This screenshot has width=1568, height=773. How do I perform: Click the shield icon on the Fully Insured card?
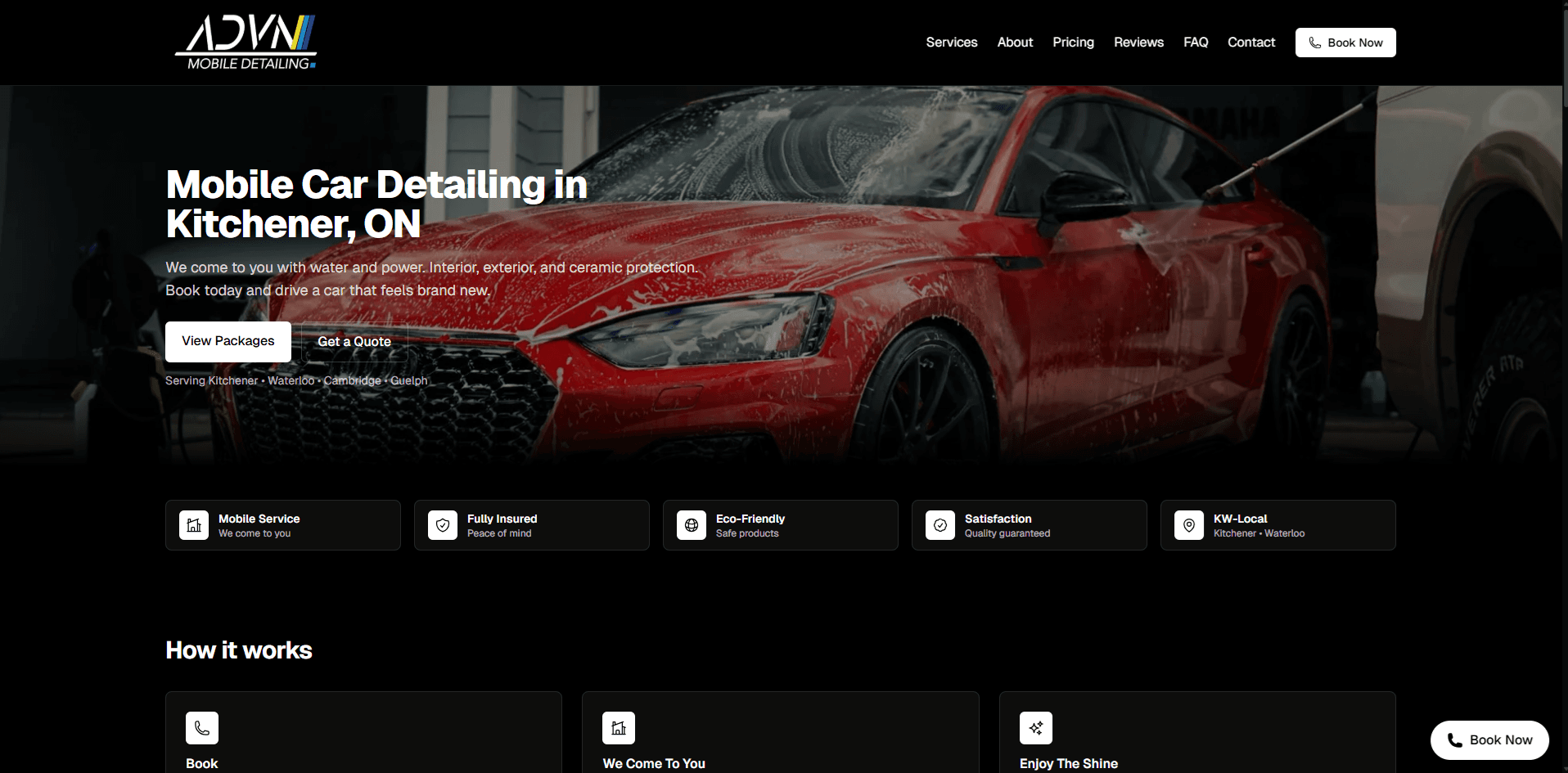point(443,525)
